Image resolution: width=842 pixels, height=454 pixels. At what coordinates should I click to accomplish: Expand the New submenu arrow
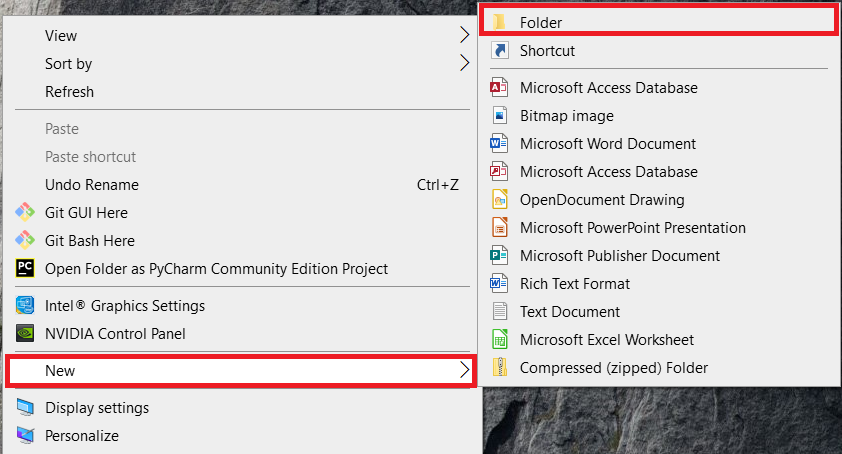(x=464, y=370)
